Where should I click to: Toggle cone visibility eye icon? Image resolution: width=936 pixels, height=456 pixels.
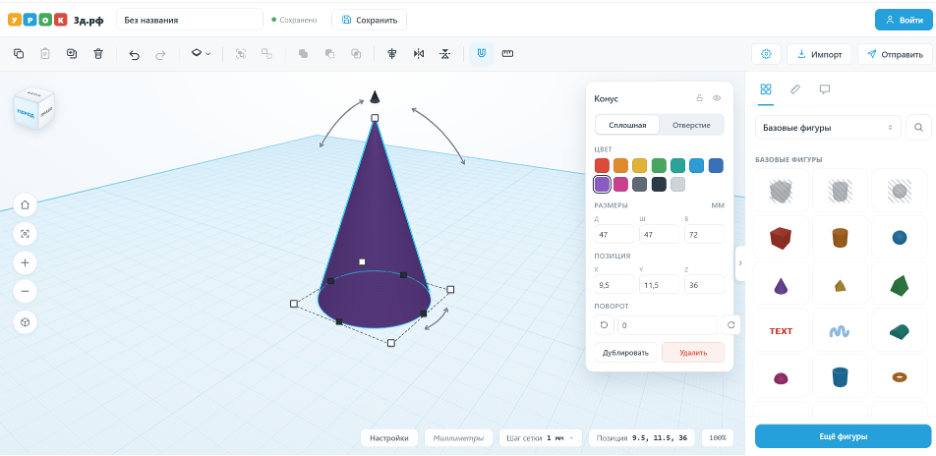tap(717, 98)
